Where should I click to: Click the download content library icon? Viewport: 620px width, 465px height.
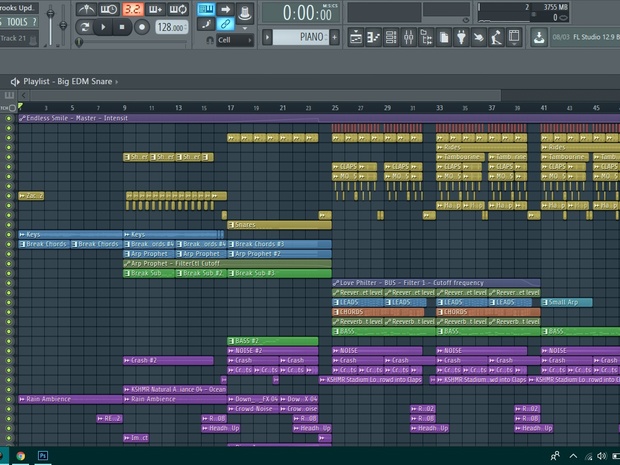click(539, 38)
